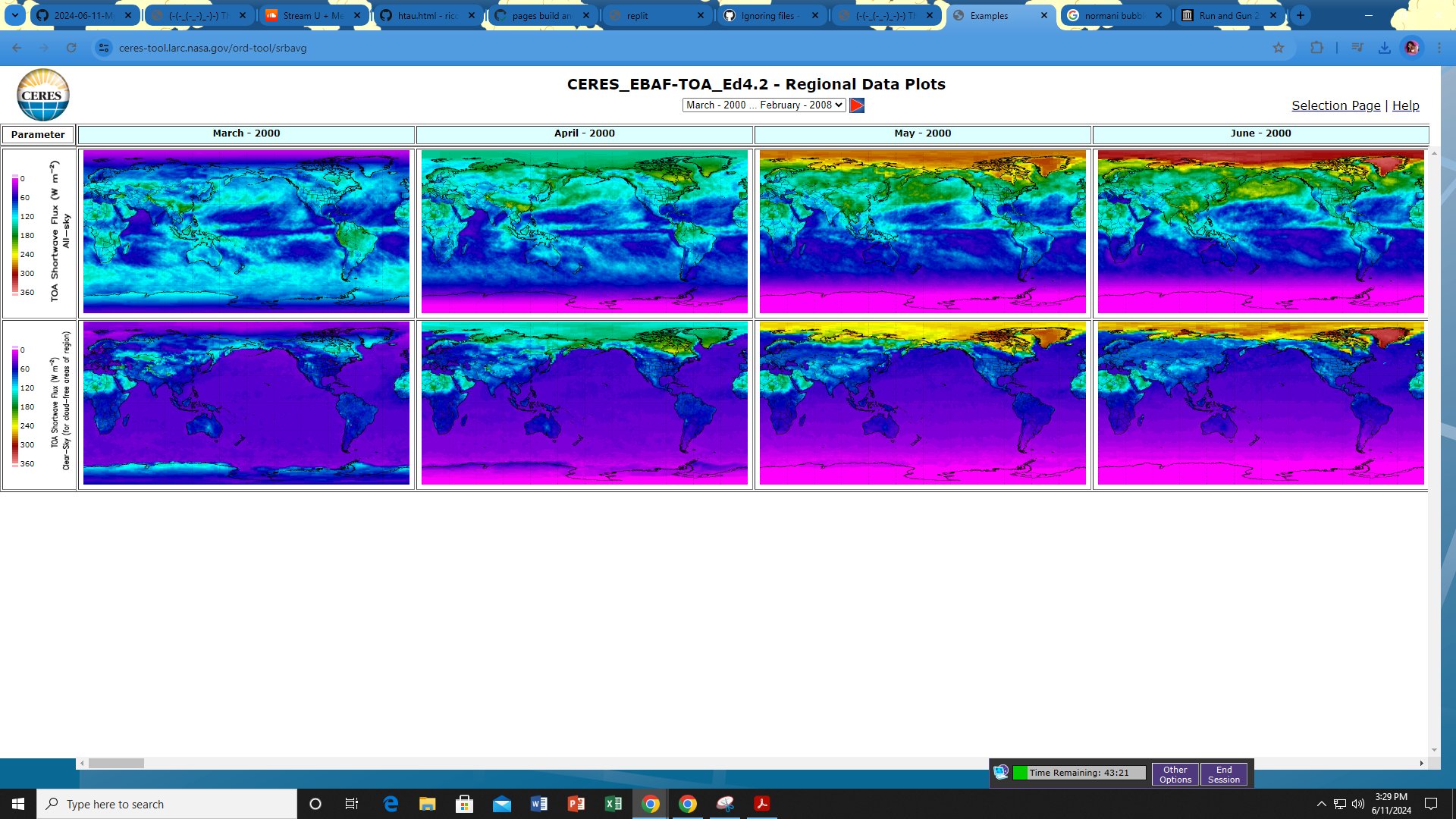Viewport: 1456px width, 819px height.
Task: Select the March 2000 All-sky map thumbnail
Action: [246, 231]
